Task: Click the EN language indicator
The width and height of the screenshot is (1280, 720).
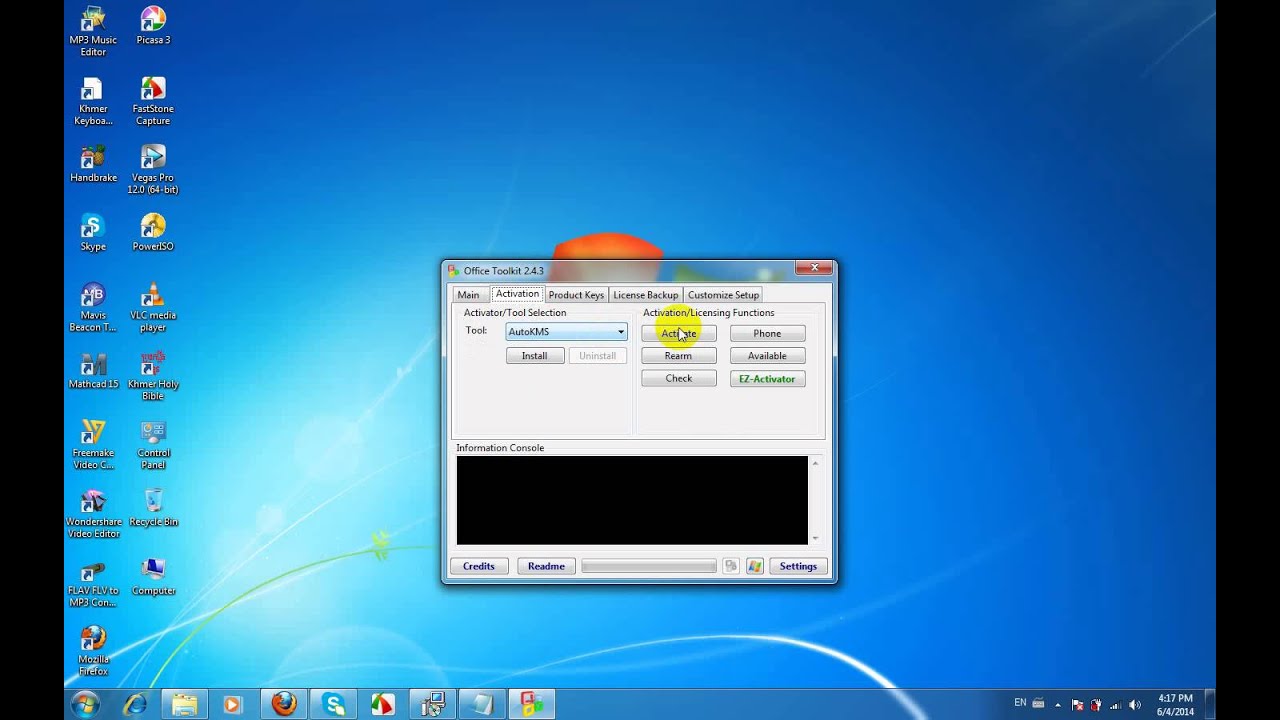Action: point(1020,703)
